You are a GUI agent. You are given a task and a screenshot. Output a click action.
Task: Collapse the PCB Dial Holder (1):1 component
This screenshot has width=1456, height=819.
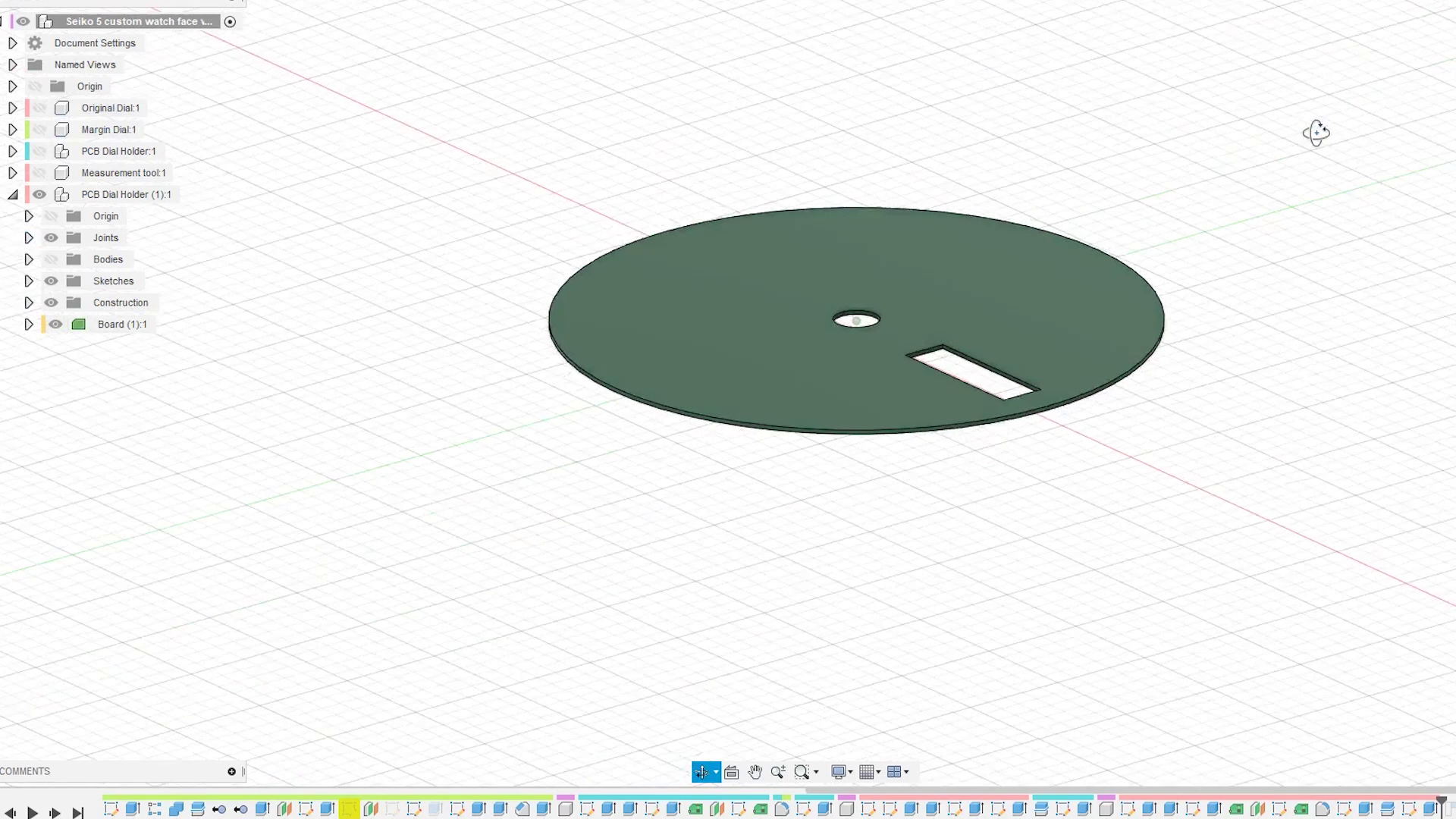click(x=12, y=194)
